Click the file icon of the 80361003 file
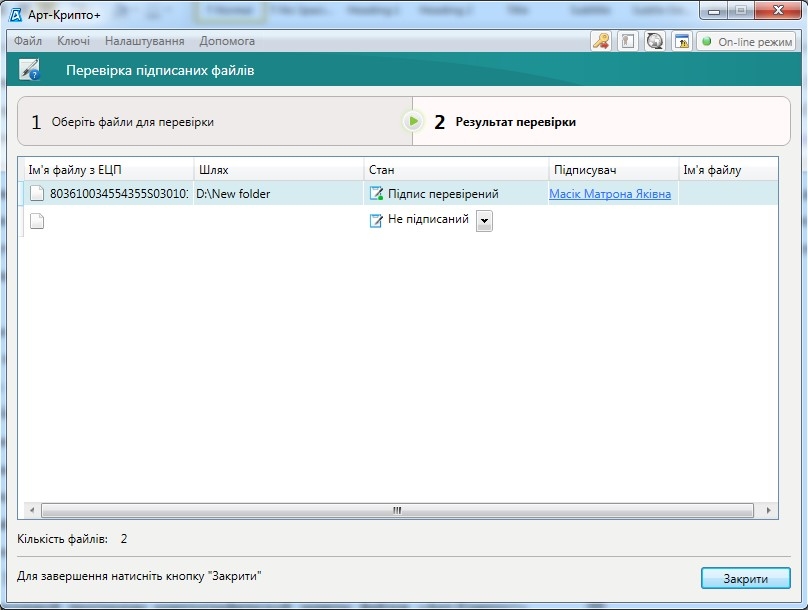 click(37, 194)
